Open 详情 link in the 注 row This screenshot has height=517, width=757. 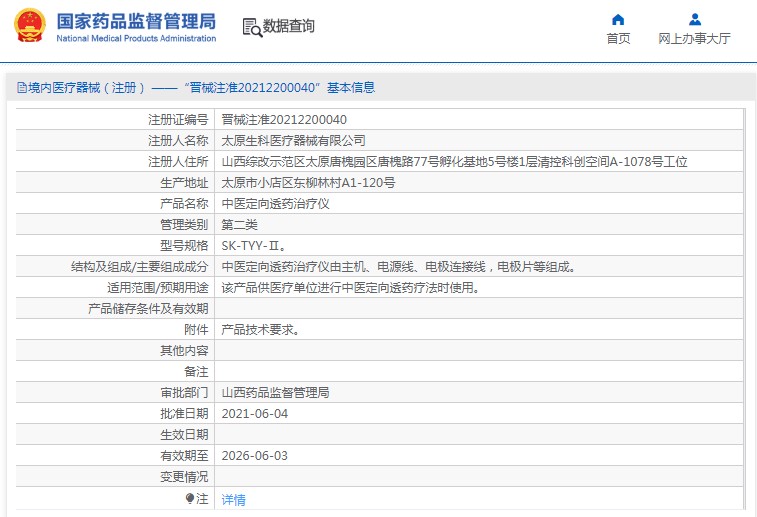(234, 500)
